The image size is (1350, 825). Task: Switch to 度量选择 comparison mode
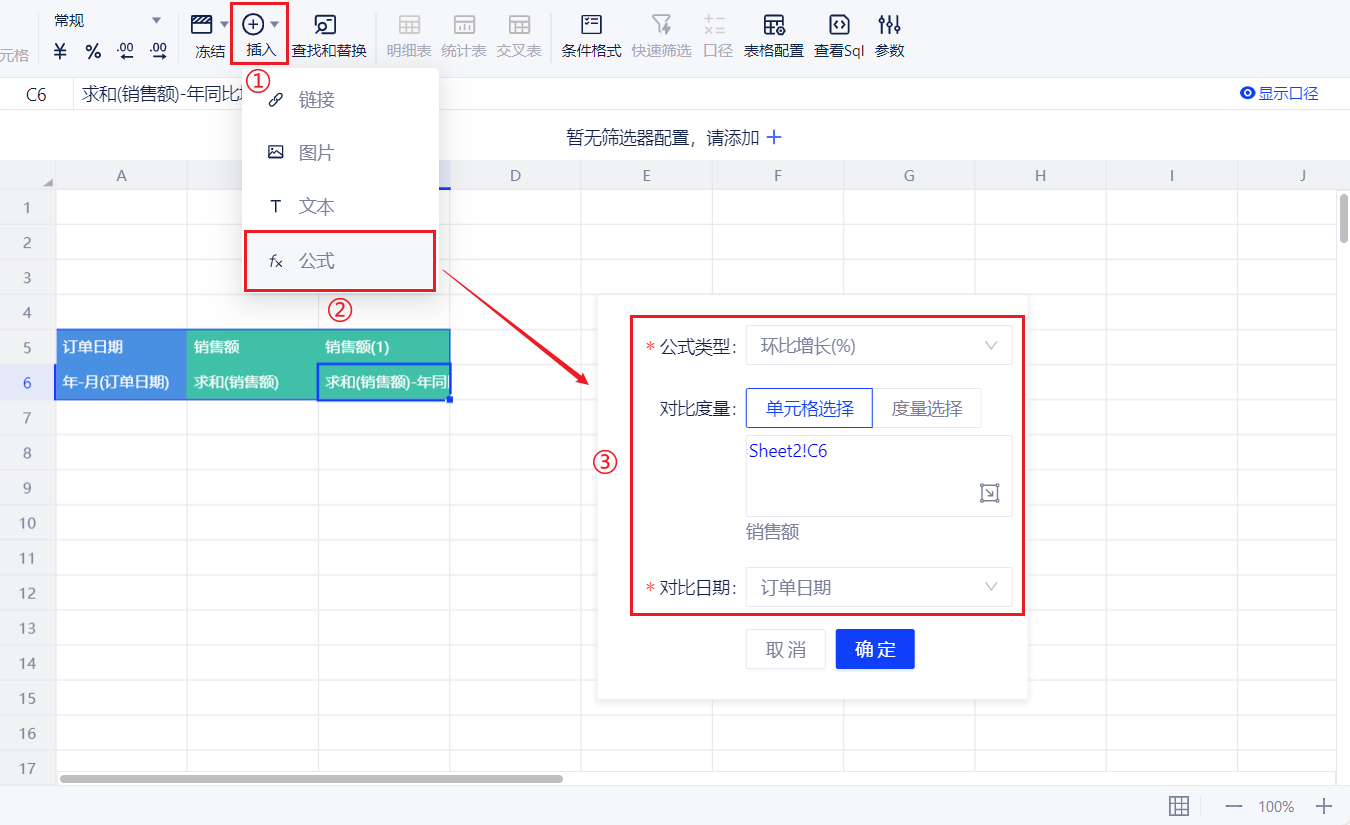(927, 408)
